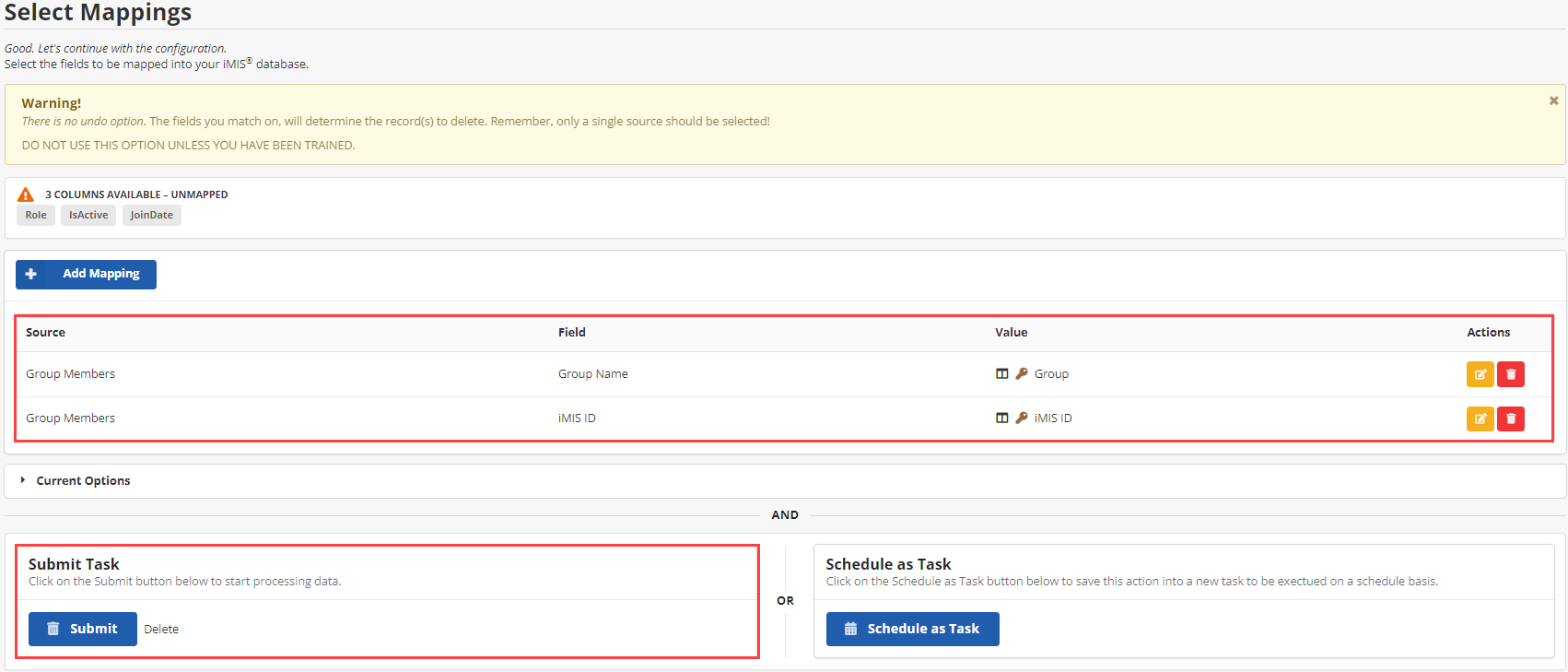Click the Source column header

(45, 333)
